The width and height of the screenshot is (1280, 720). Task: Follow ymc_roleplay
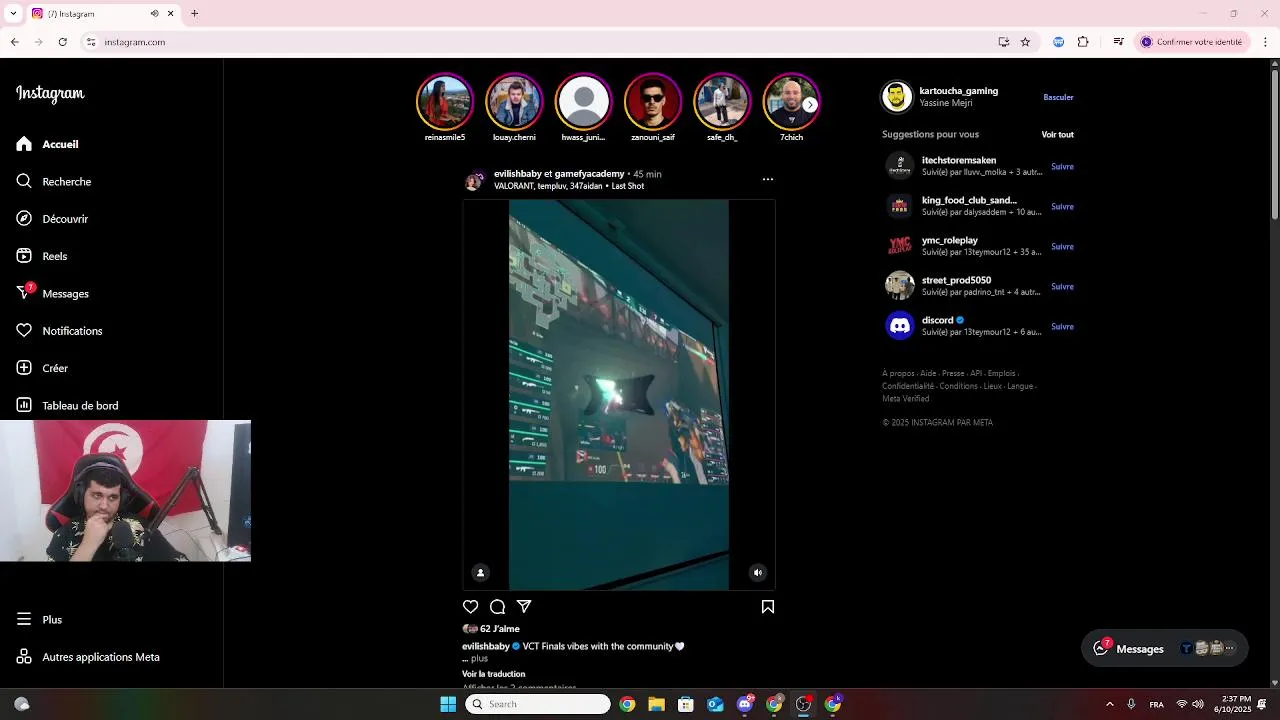pos(1062,246)
